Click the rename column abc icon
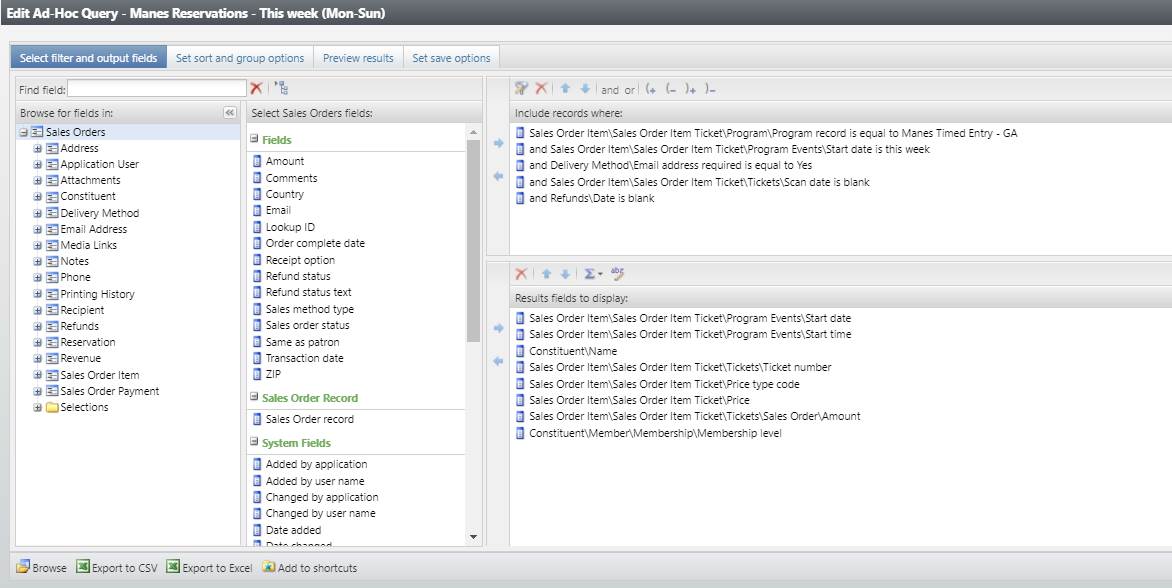1172x588 pixels. 617,274
